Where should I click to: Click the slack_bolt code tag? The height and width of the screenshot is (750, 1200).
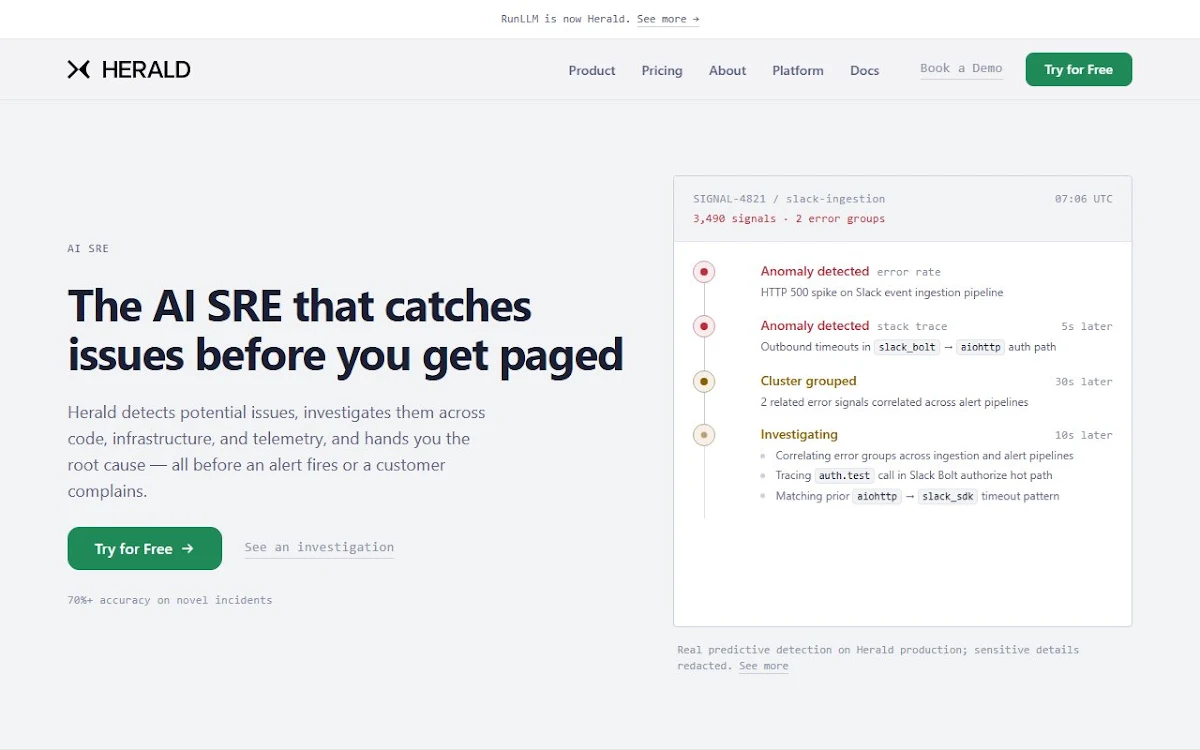pos(907,347)
